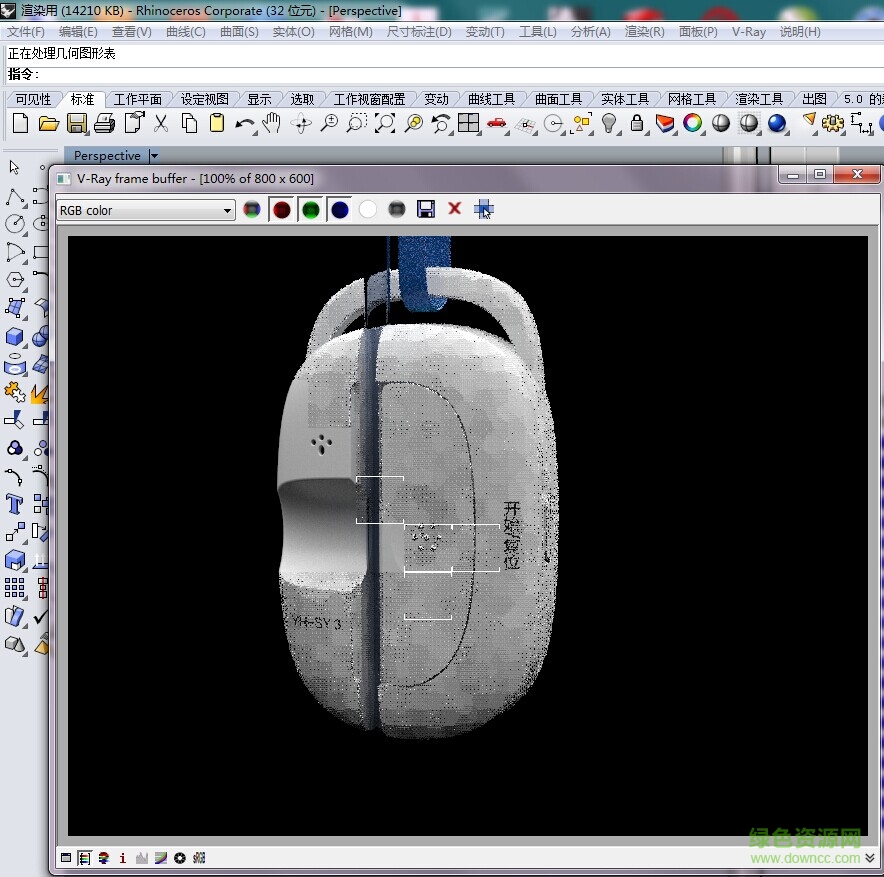Click the Save file icon in Rhino toolbar
884x877 pixels.
point(77,123)
